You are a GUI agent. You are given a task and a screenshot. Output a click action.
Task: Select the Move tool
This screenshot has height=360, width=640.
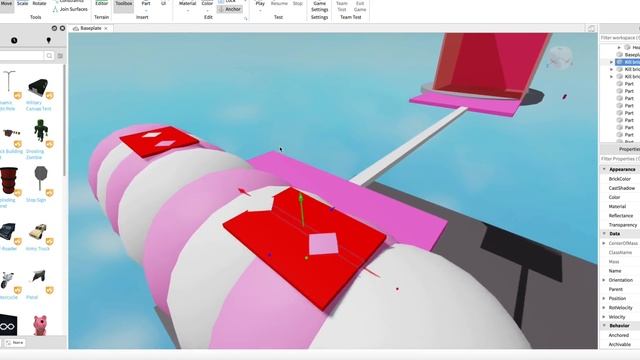(6, 5)
